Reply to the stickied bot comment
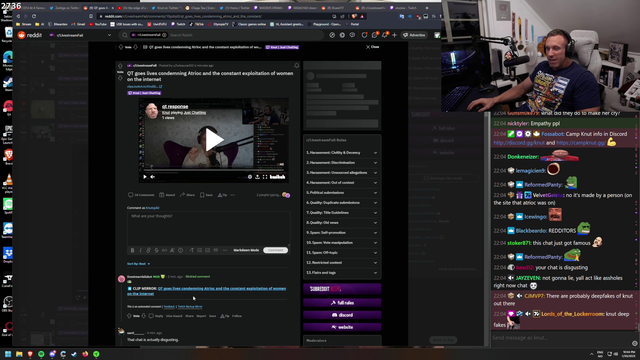Image resolution: width=640 pixels, height=360 pixels. coord(156,316)
